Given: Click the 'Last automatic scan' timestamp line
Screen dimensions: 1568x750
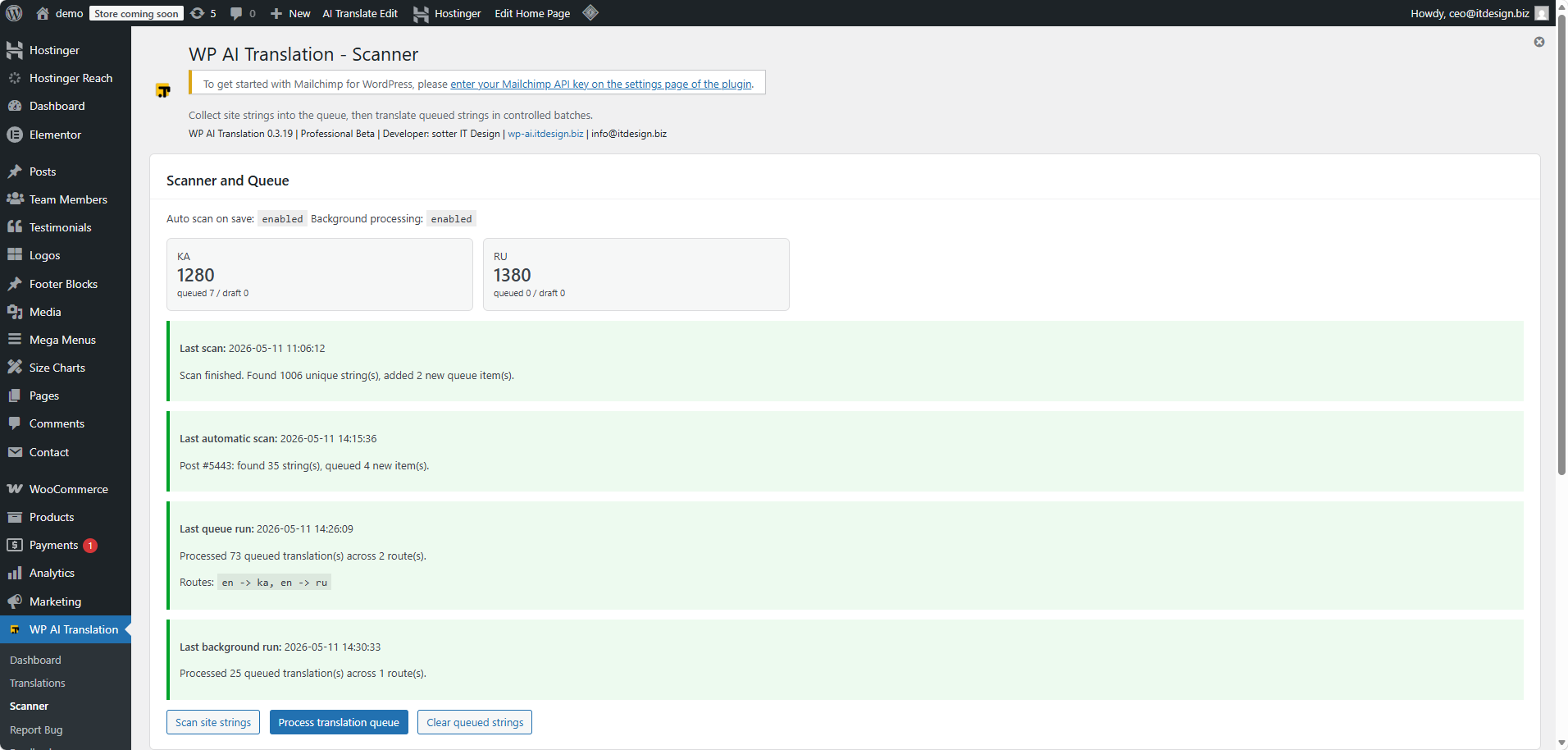Looking at the screenshot, I should [278, 438].
